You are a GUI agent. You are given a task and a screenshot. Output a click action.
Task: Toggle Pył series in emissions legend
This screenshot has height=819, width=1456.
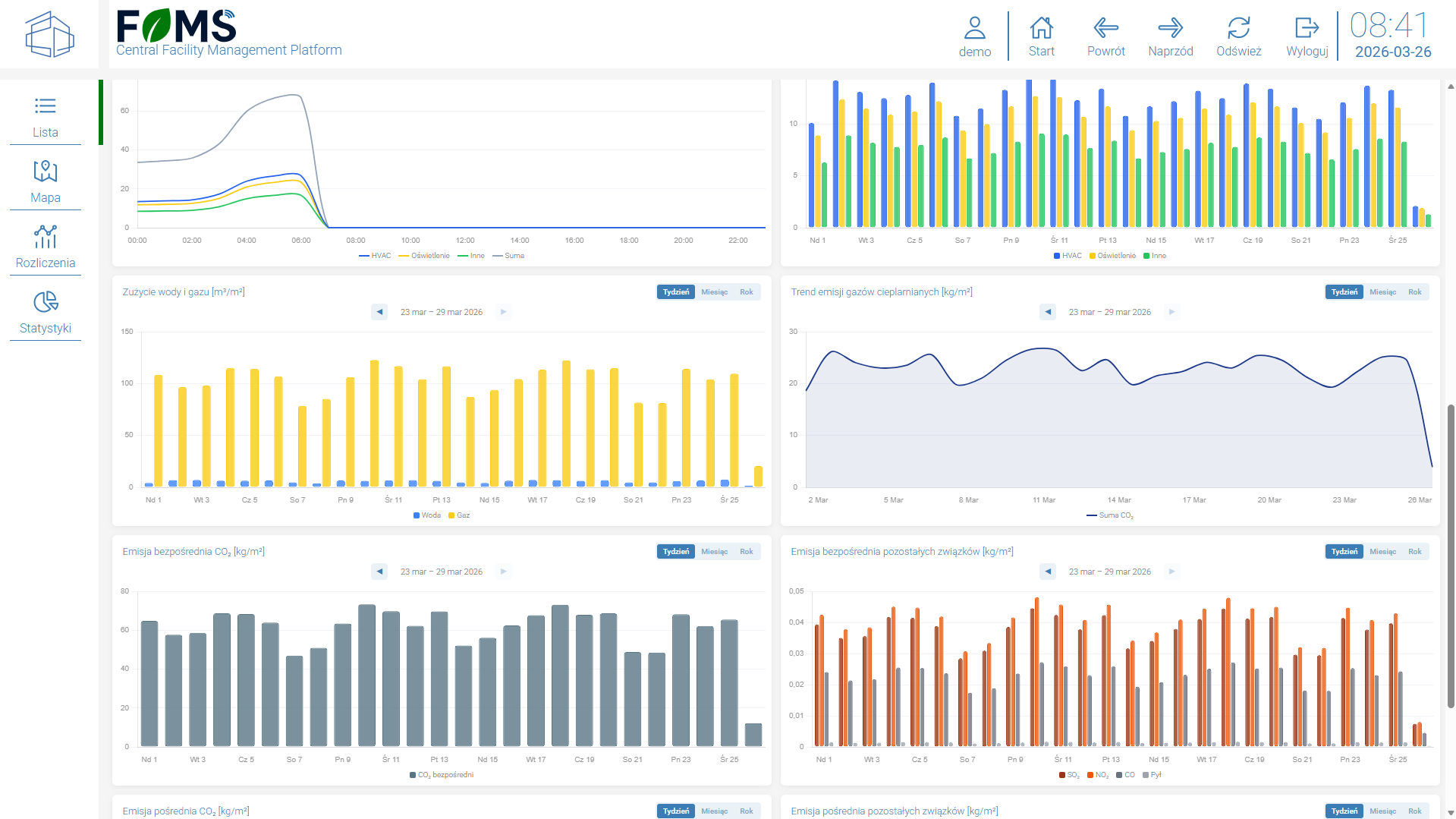pyautogui.click(x=1152, y=775)
